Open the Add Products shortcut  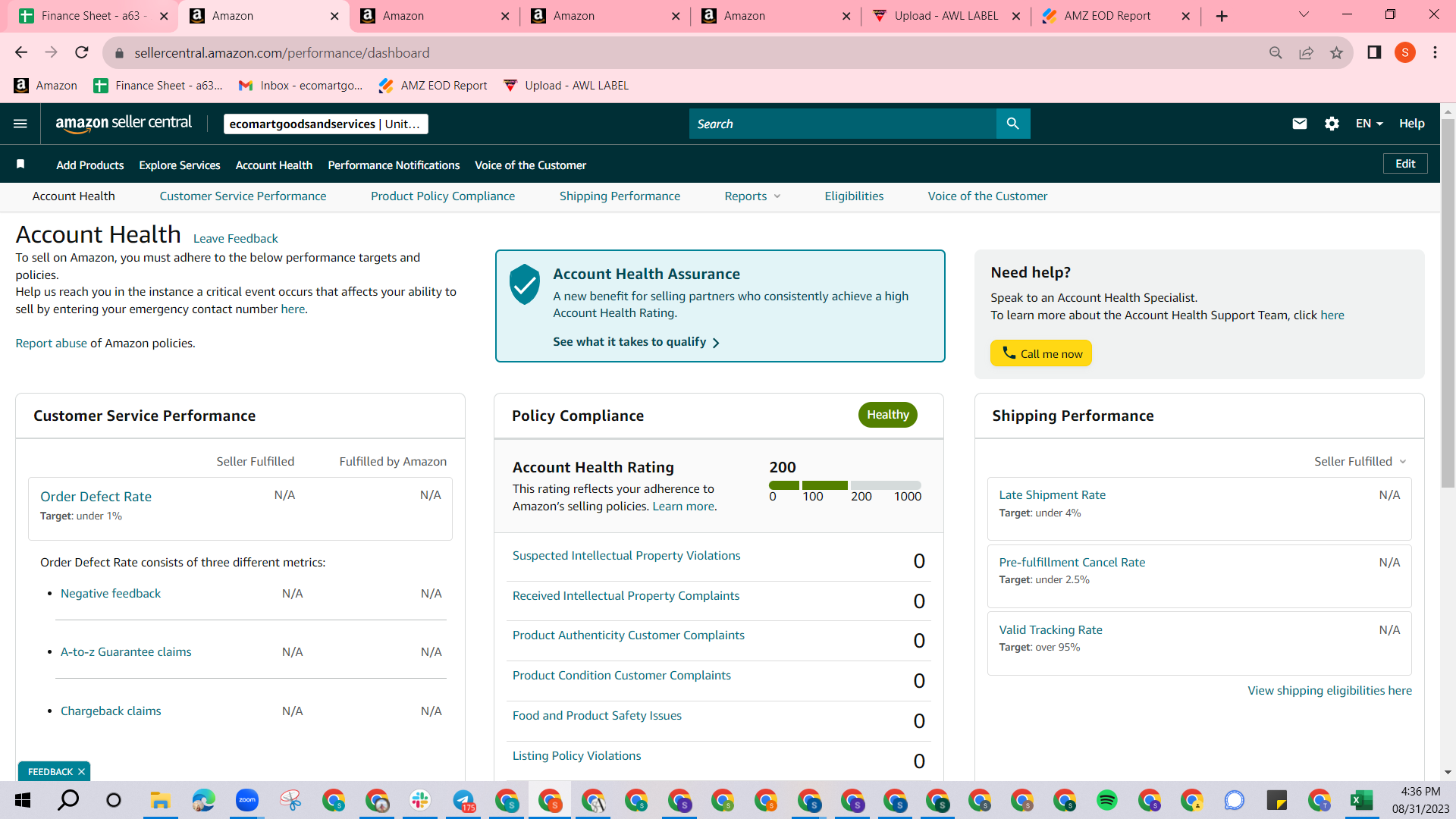[x=90, y=165]
